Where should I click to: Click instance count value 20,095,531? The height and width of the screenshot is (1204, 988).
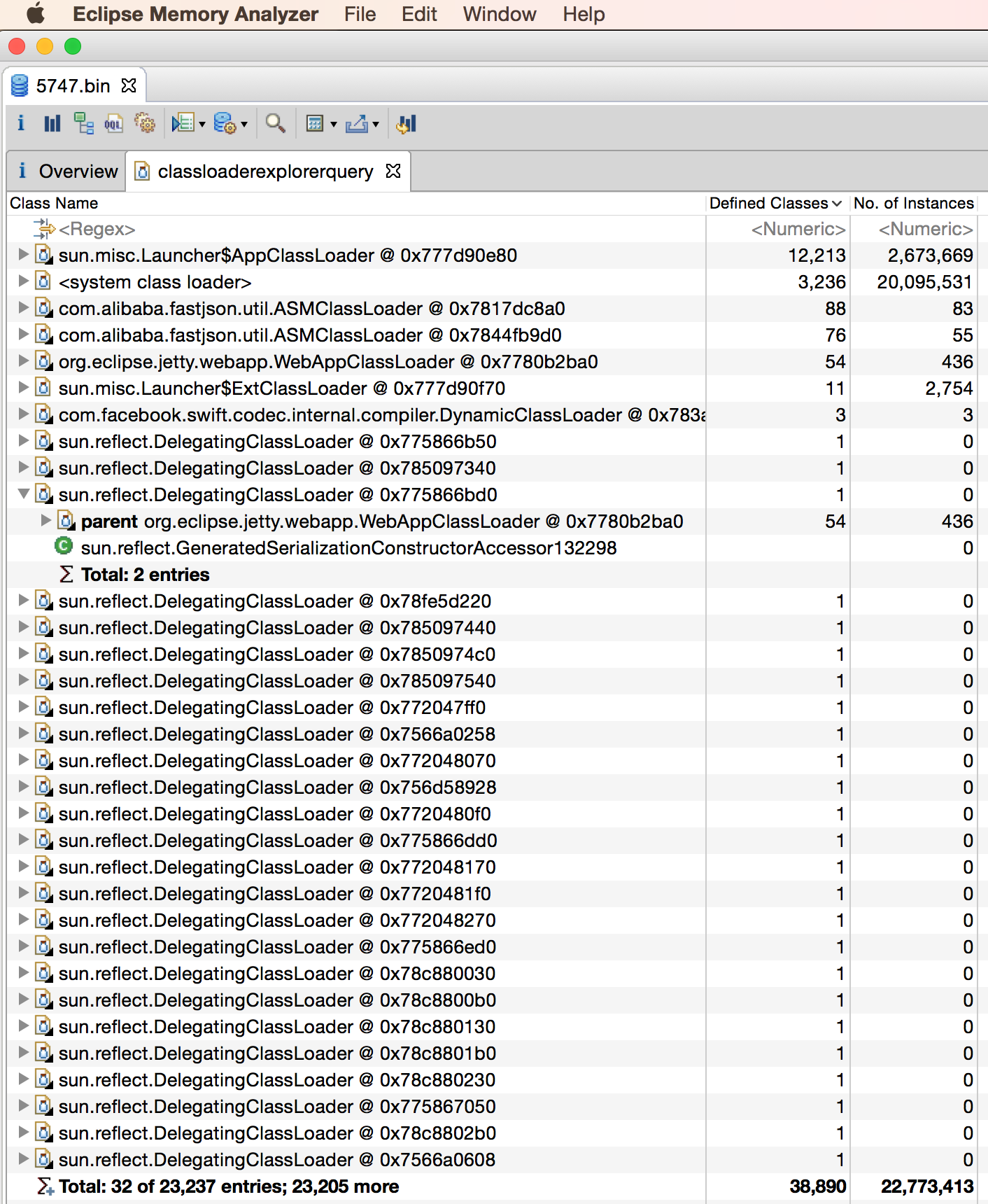pyautogui.click(x=924, y=282)
